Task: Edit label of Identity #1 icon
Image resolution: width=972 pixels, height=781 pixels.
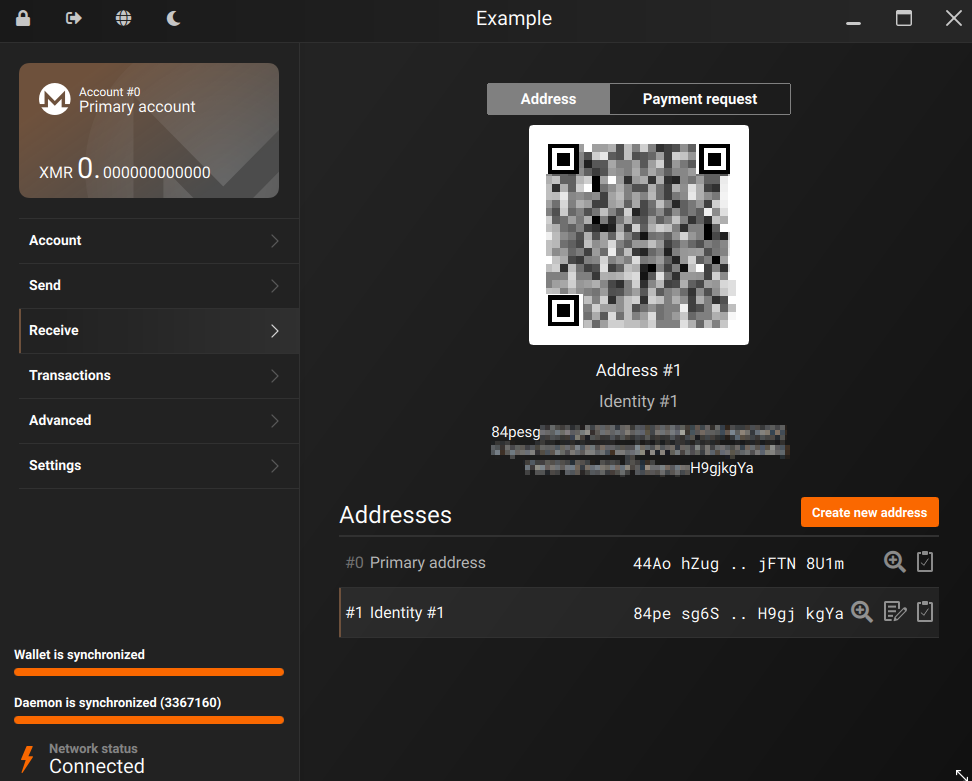Action: tap(895, 612)
